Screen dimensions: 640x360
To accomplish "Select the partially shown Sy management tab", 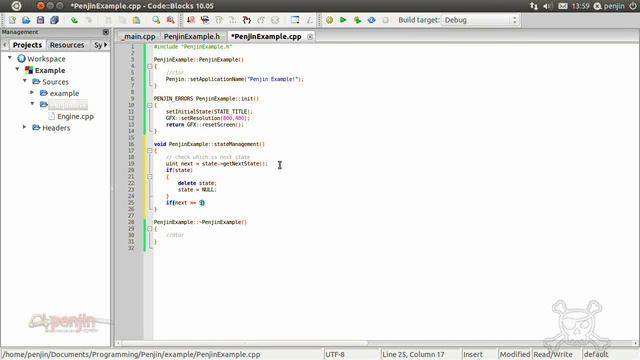I will coord(98,45).
